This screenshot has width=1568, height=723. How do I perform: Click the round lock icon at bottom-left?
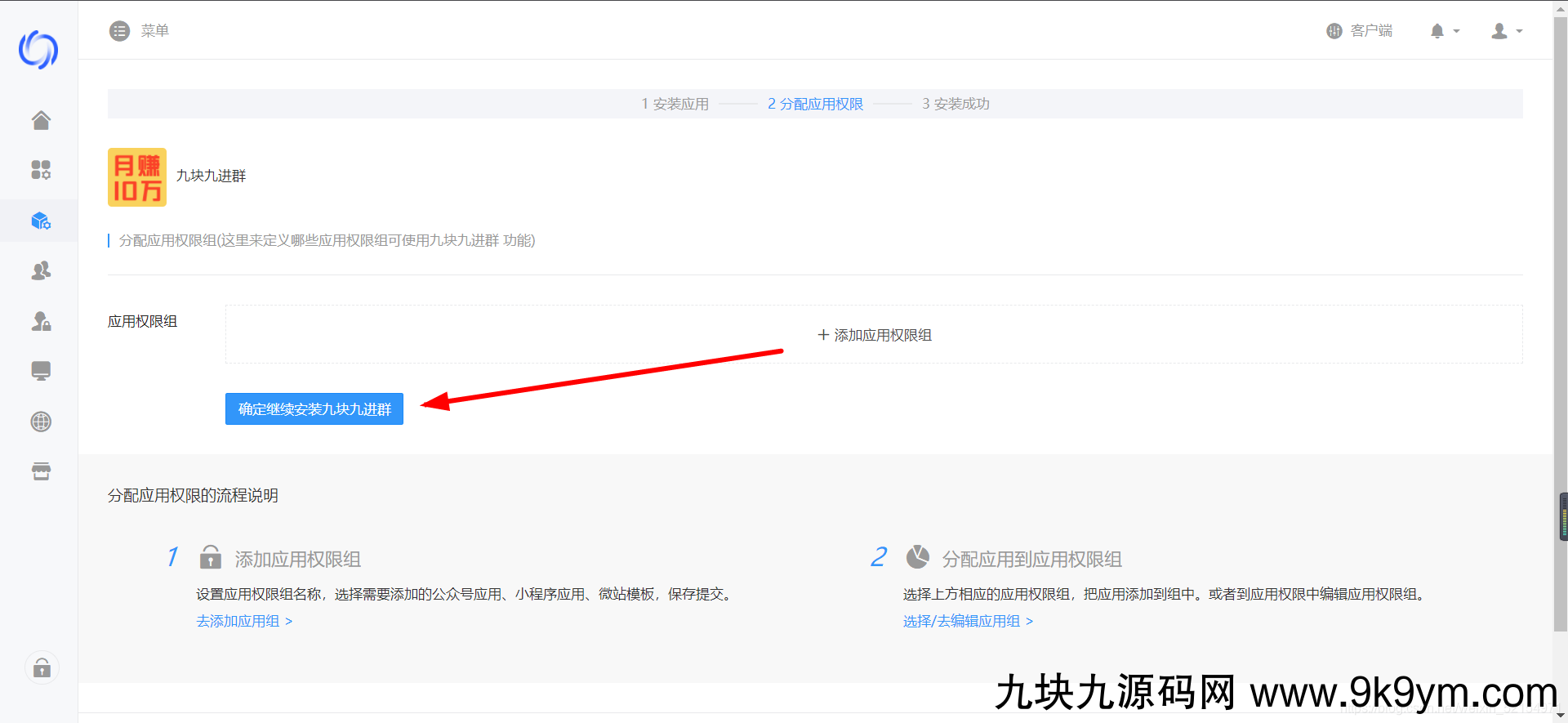point(42,668)
